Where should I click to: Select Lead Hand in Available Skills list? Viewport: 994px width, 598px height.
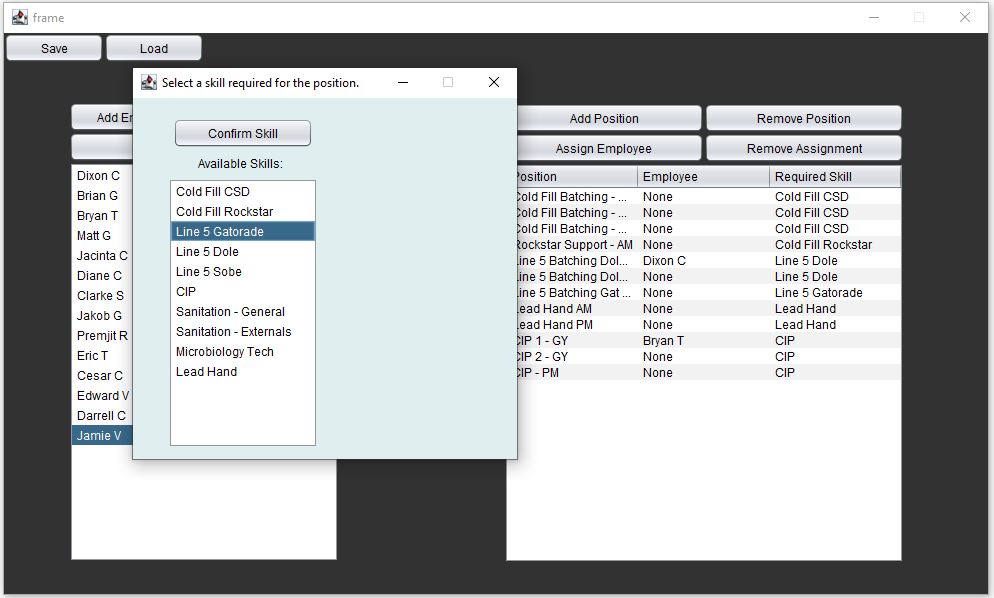(x=243, y=372)
